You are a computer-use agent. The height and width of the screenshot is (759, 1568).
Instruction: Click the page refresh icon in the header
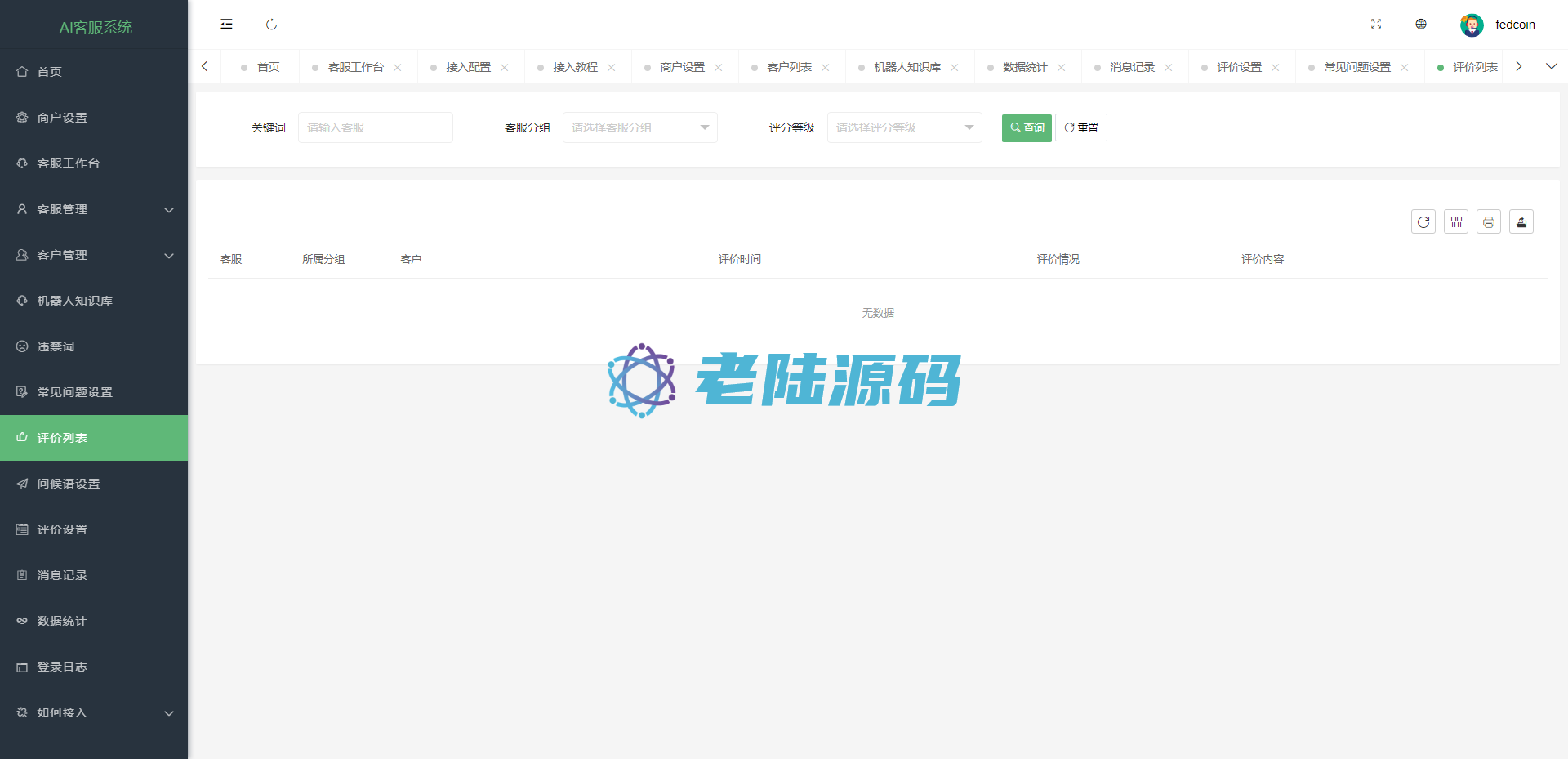[x=271, y=25]
